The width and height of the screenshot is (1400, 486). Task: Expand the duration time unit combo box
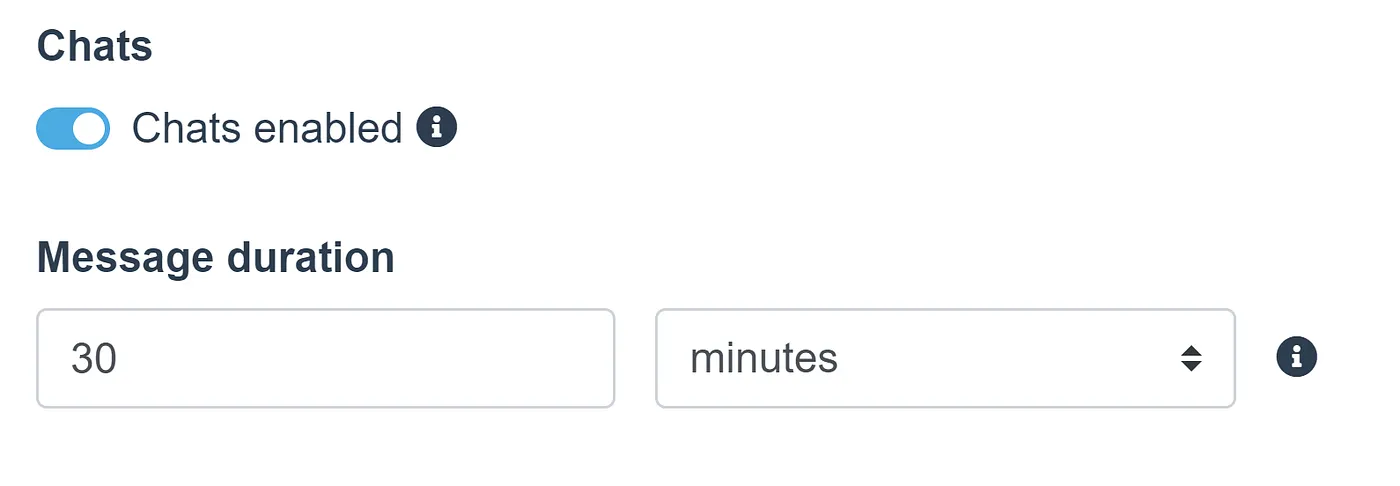pyautogui.click(x=944, y=358)
